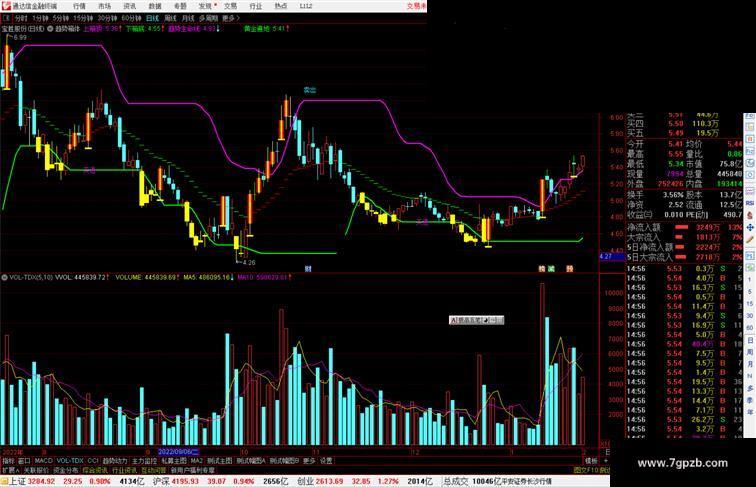Screen dimensions: 756x487
Task: Open the 热点 menu
Action: click(281, 6)
